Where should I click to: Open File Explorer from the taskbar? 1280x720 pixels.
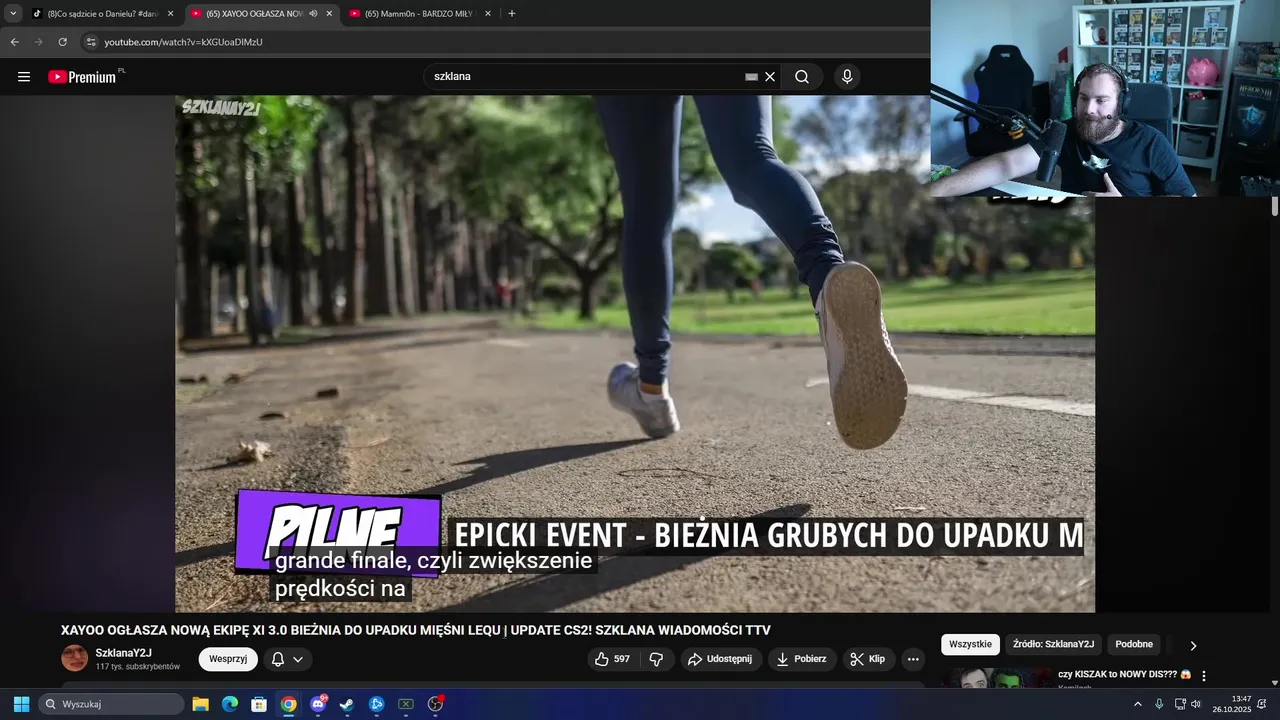[200, 704]
